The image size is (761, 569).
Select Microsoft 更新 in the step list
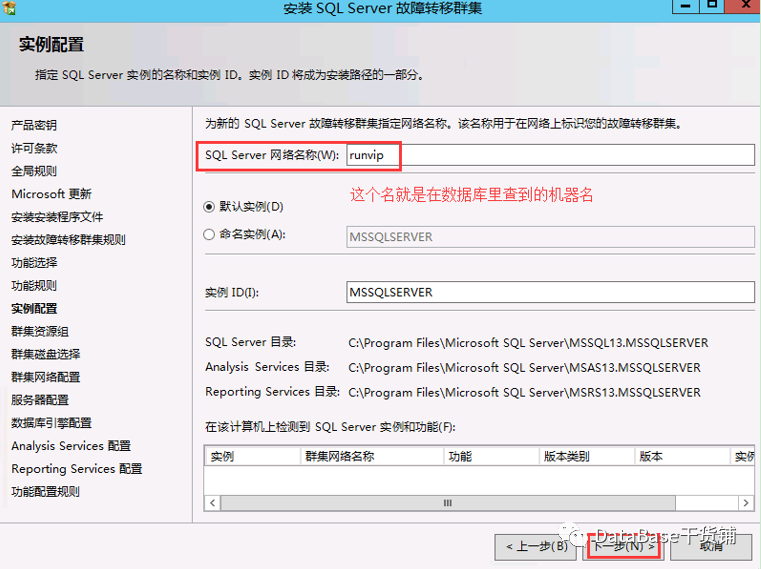pos(51,194)
